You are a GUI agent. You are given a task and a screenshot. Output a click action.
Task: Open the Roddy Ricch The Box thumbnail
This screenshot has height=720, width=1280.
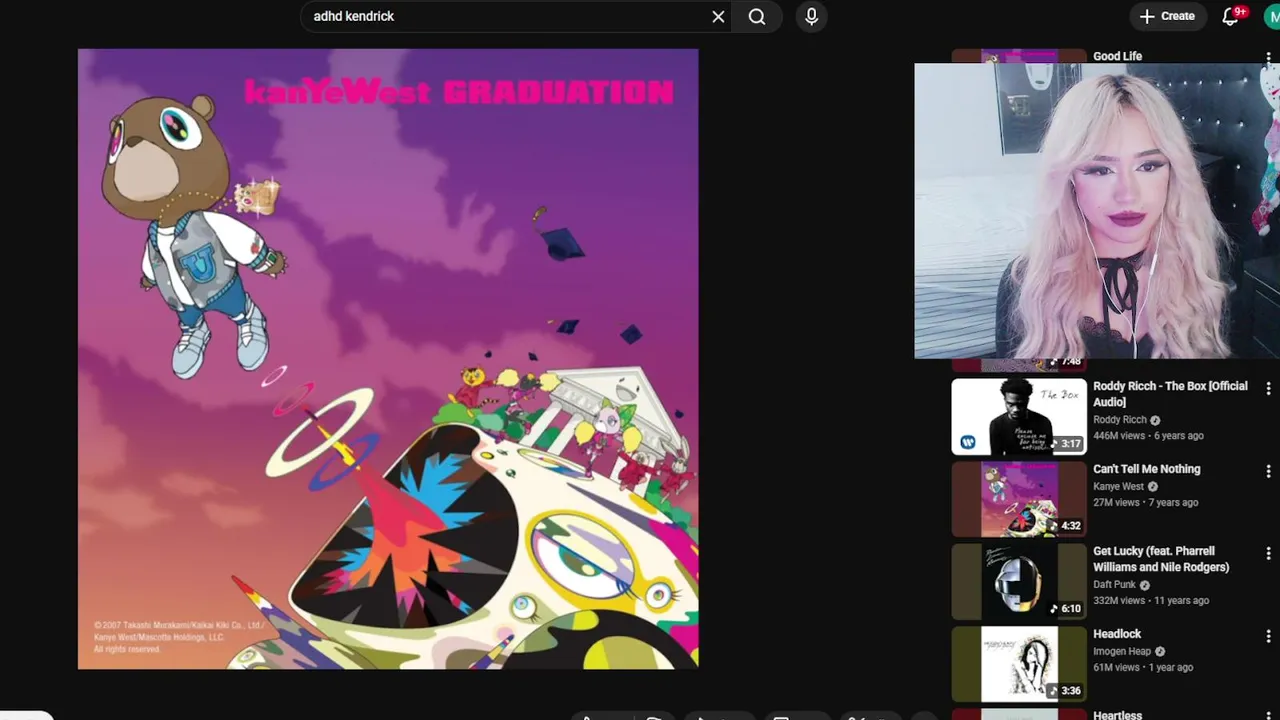[1019, 416]
